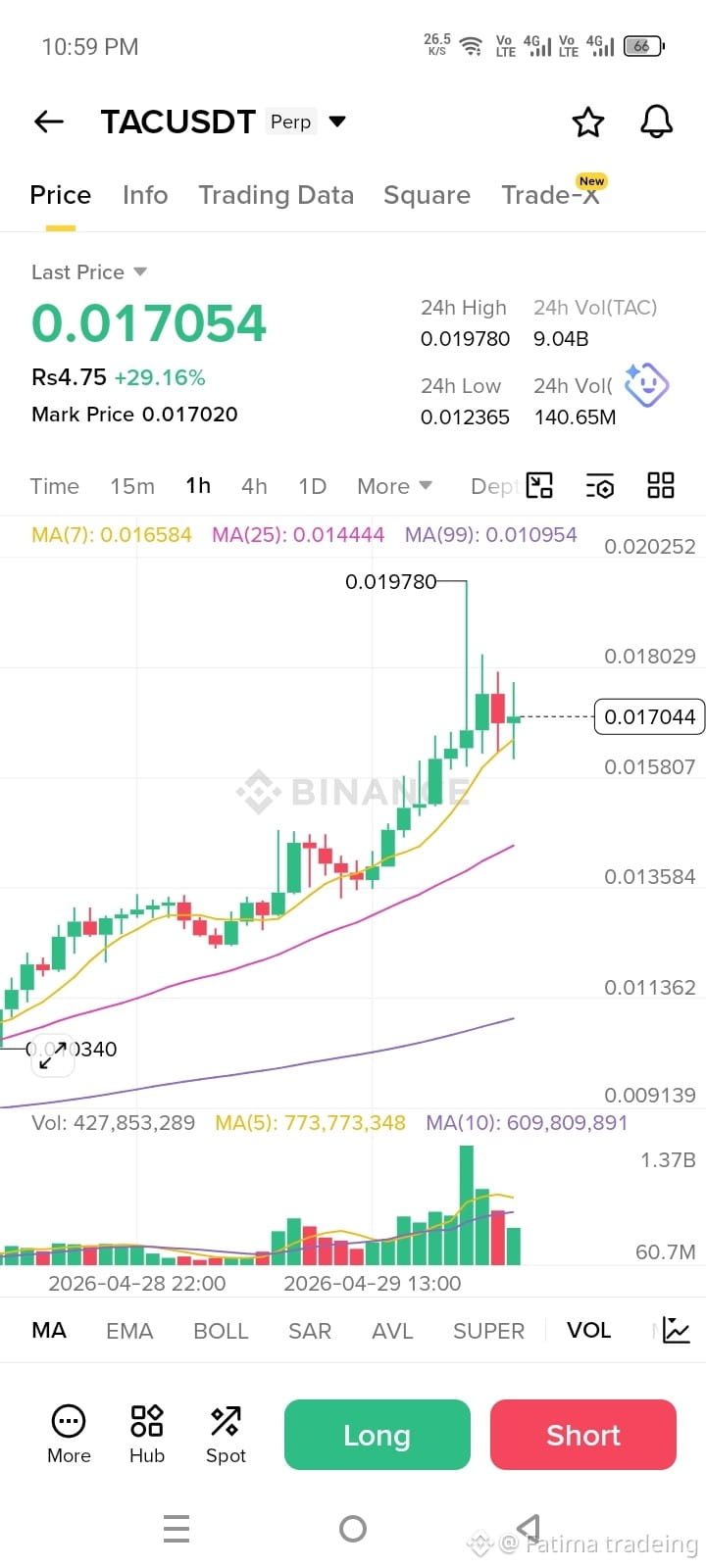The width and height of the screenshot is (706, 1568).
Task: Open Depth chart view
Action: click(x=494, y=486)
